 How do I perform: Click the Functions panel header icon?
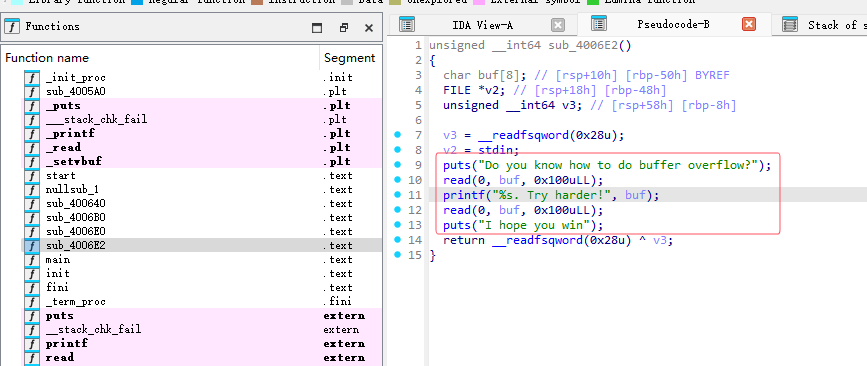click(12, 27)
